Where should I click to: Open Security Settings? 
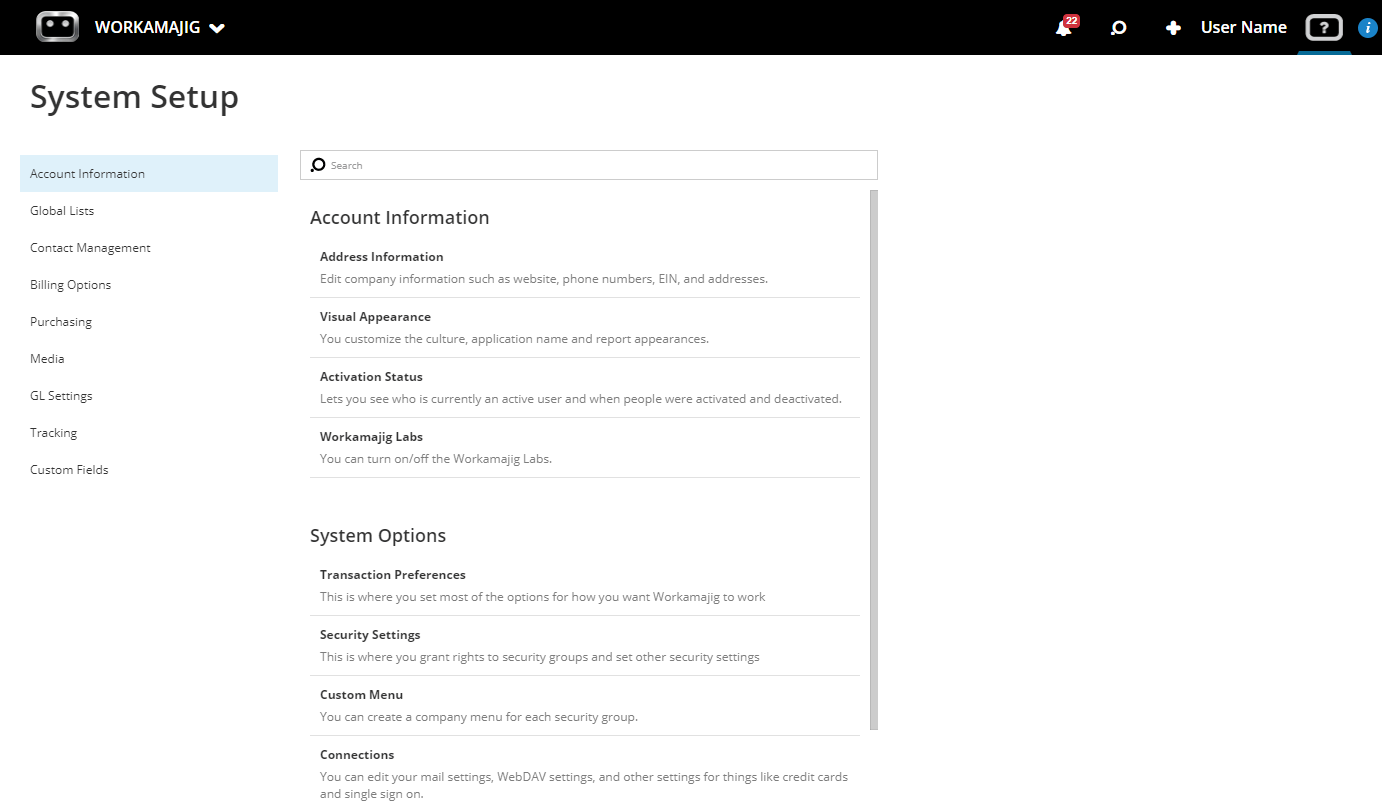point(585,646)
